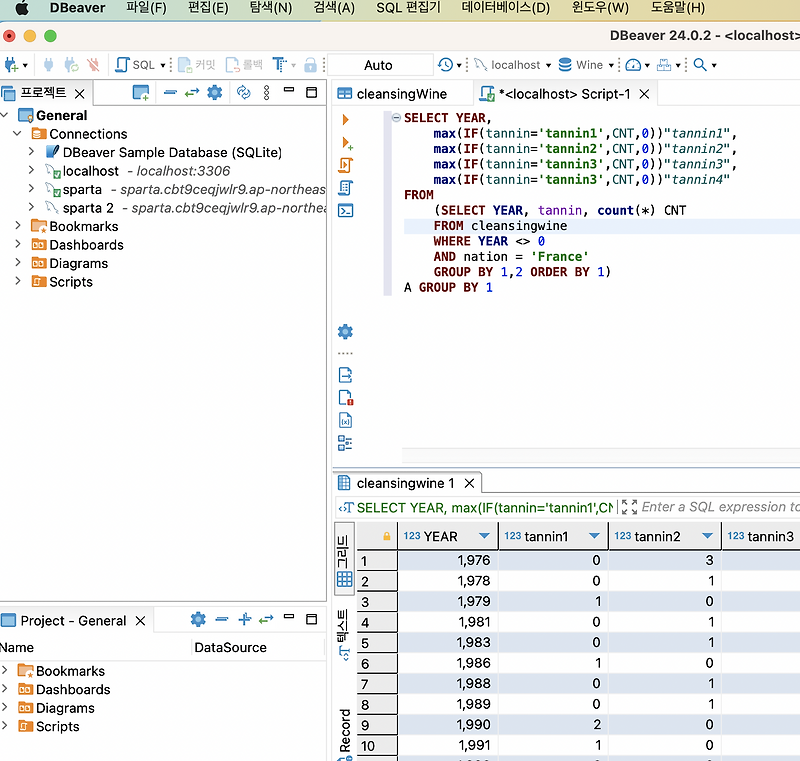The height and width of the screenshot is (761, 800).
Task: Execute SQL statement in new tab
Action: coord(345,143)
